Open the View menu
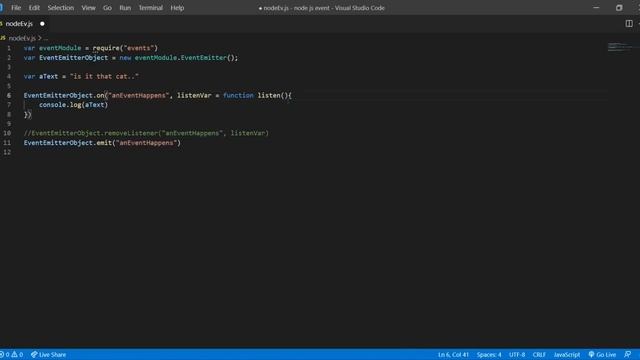Image resolution: width=640 pixels, height=360 pixels. [89, 8]
